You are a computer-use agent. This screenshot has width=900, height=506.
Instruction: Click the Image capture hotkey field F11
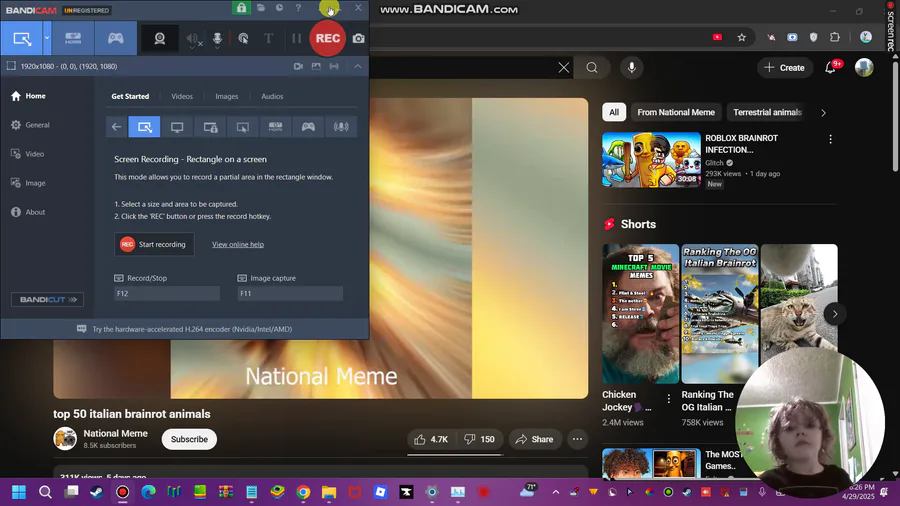[290, 293]
